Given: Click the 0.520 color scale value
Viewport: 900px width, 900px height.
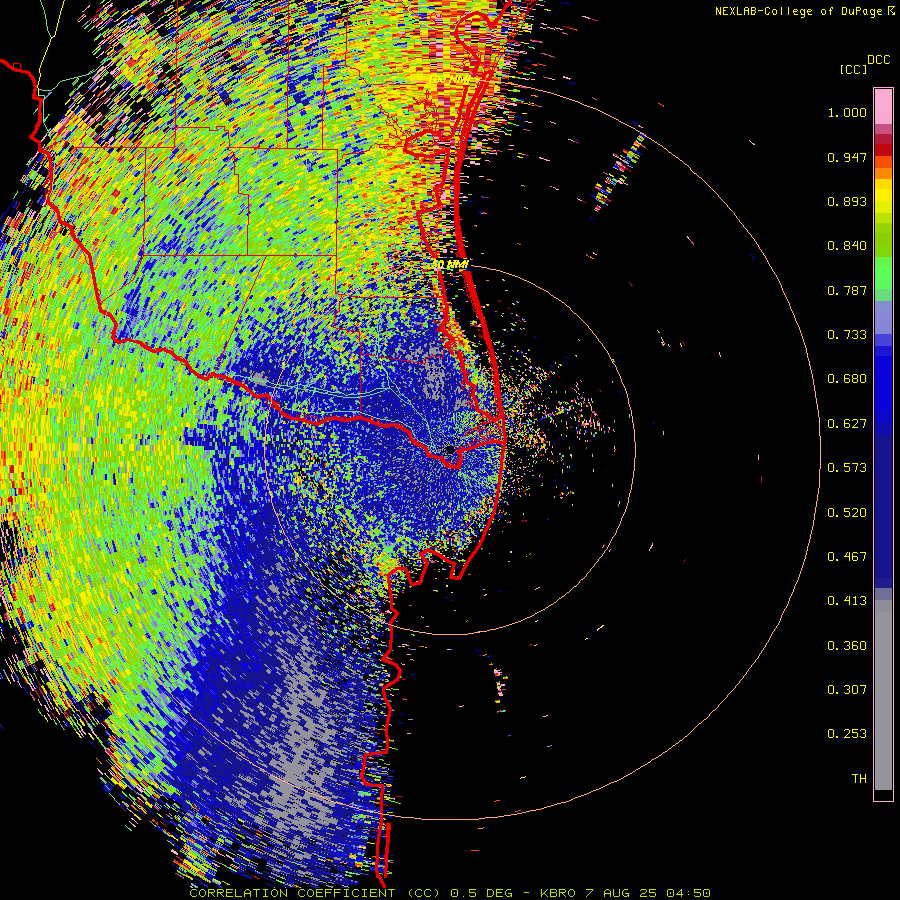Looking at the screenshot, I should 847,513.
